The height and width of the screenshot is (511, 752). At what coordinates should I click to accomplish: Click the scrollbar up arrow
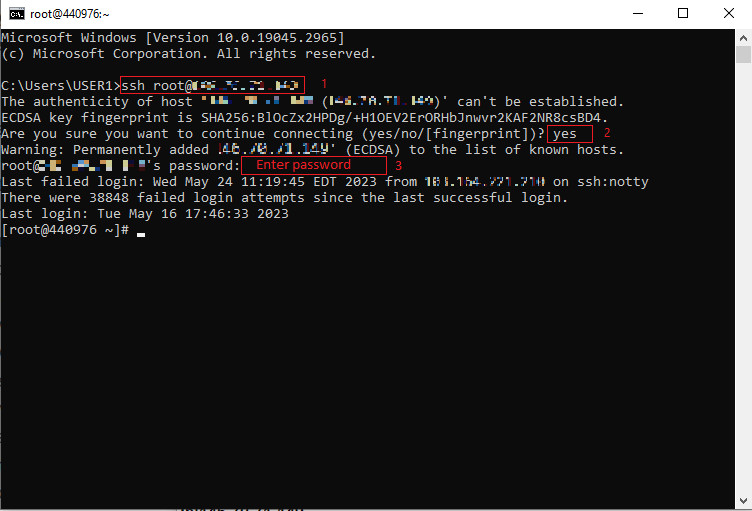[743, 37]
